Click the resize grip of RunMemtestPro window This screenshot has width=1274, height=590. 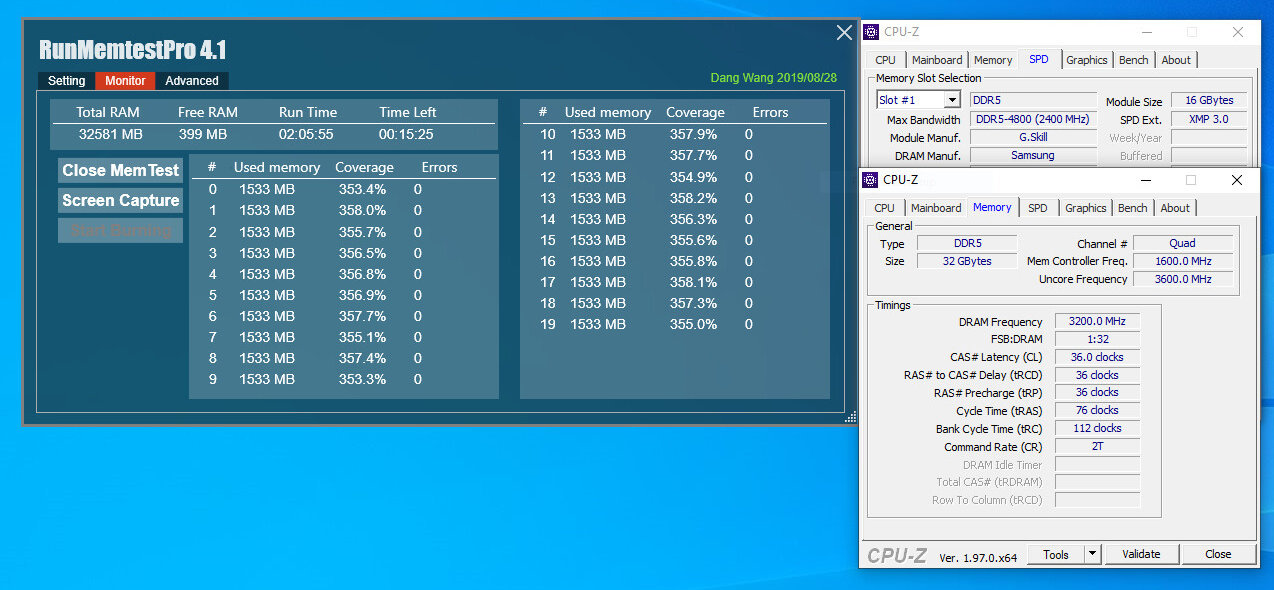(851, 417)
